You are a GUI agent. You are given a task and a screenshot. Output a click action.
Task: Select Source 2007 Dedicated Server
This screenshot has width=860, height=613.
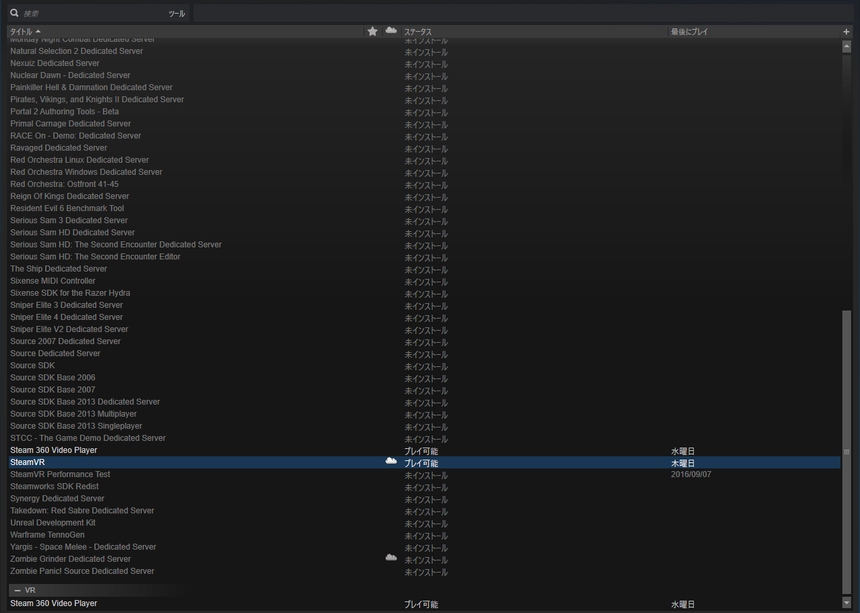coord(65,340)
